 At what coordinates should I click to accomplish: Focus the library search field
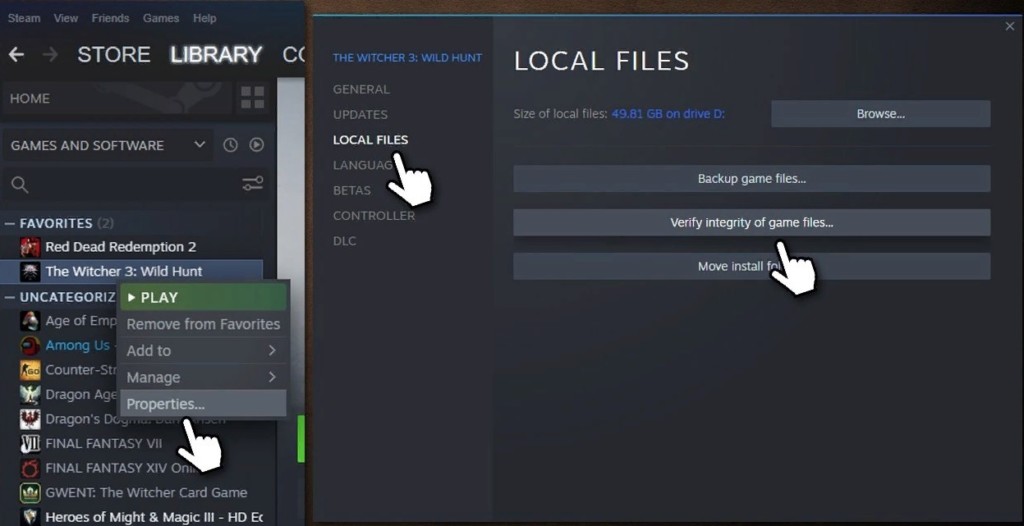click(135, 185)
